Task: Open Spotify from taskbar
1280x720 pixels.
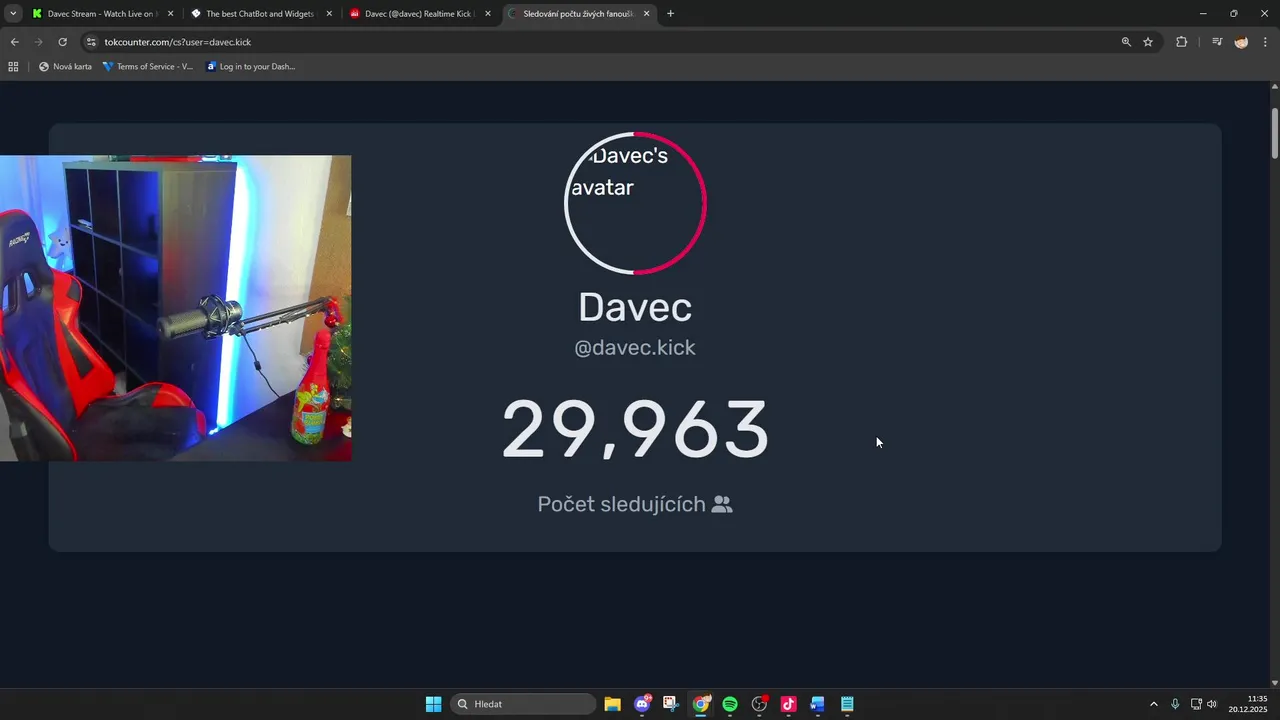Action: [x=730, y=704]
